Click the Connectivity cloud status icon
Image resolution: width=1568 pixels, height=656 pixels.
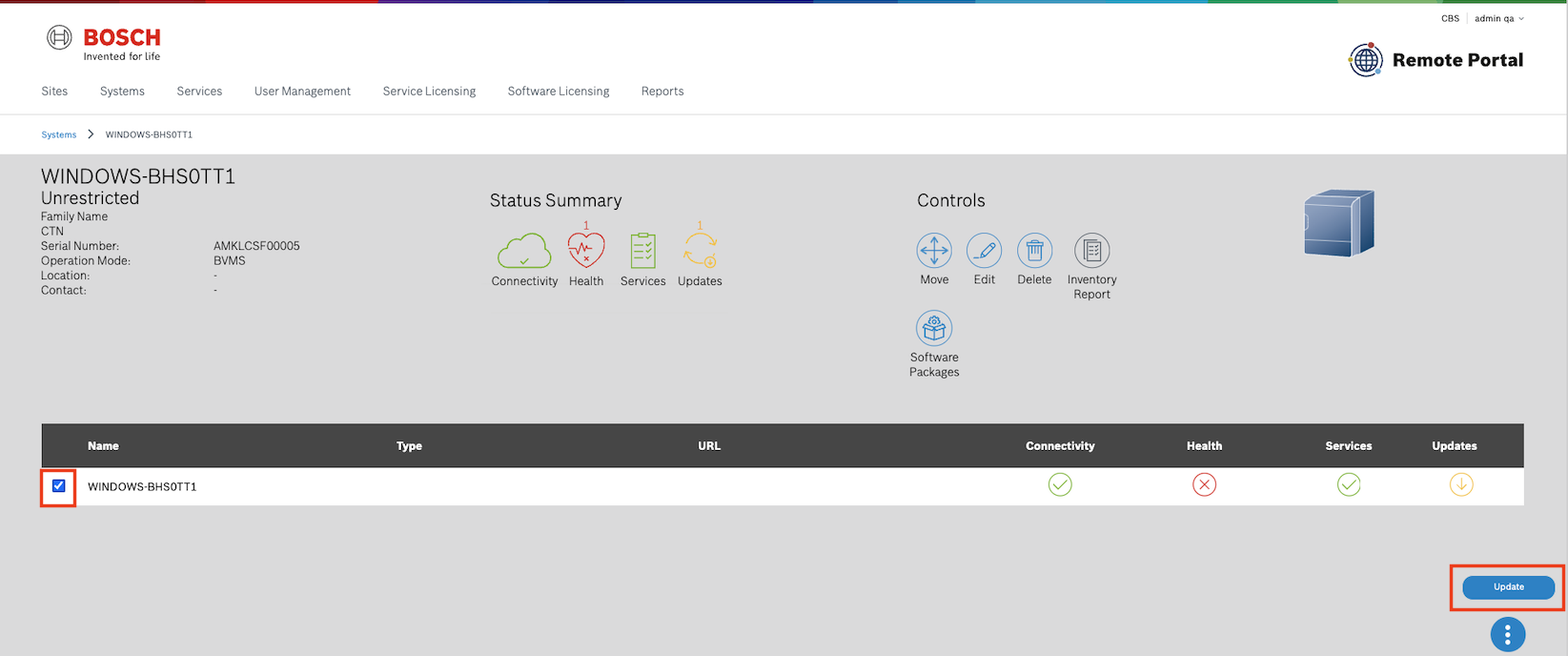click(524, 251)
